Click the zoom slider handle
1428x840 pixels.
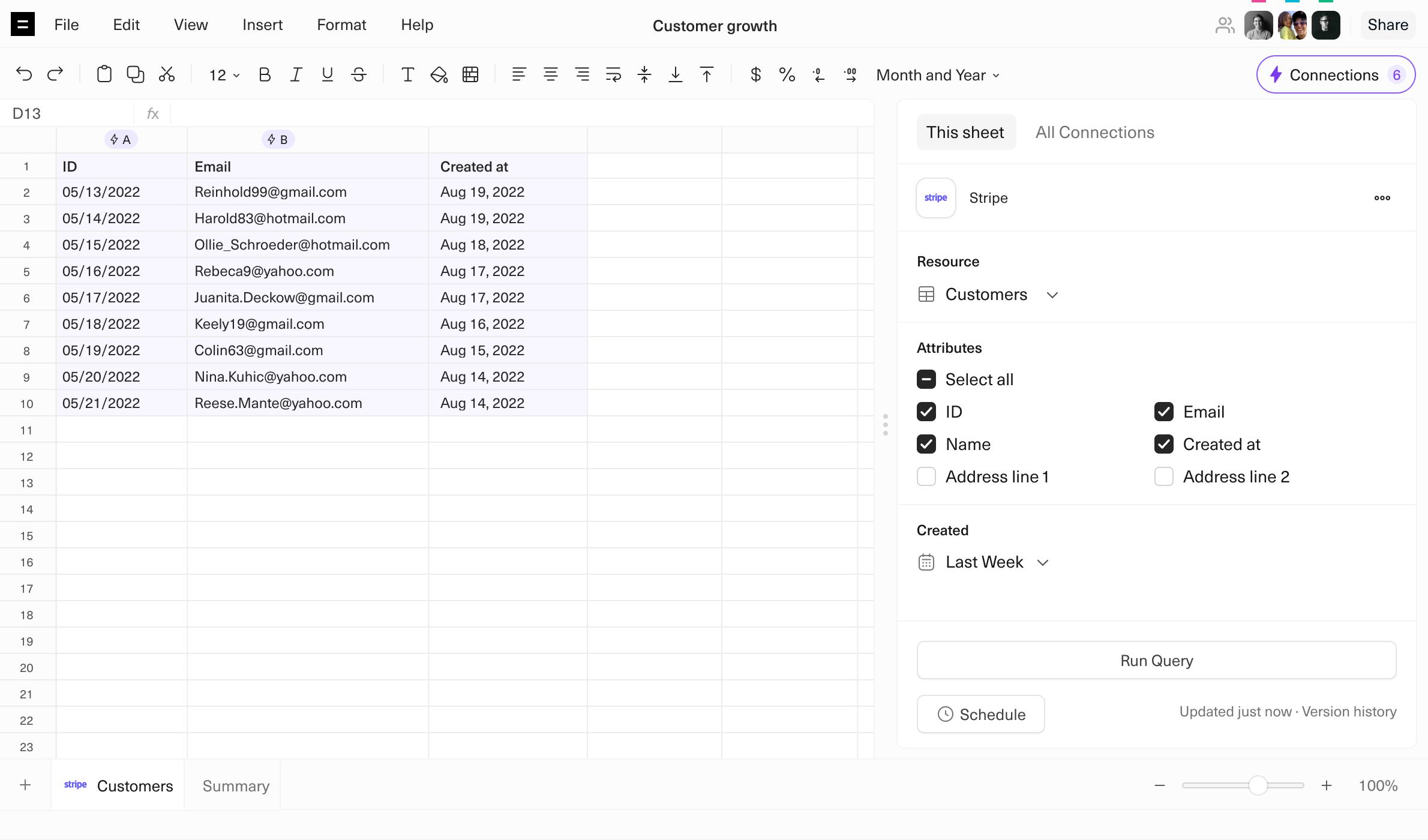click(x=1258, y=785)
